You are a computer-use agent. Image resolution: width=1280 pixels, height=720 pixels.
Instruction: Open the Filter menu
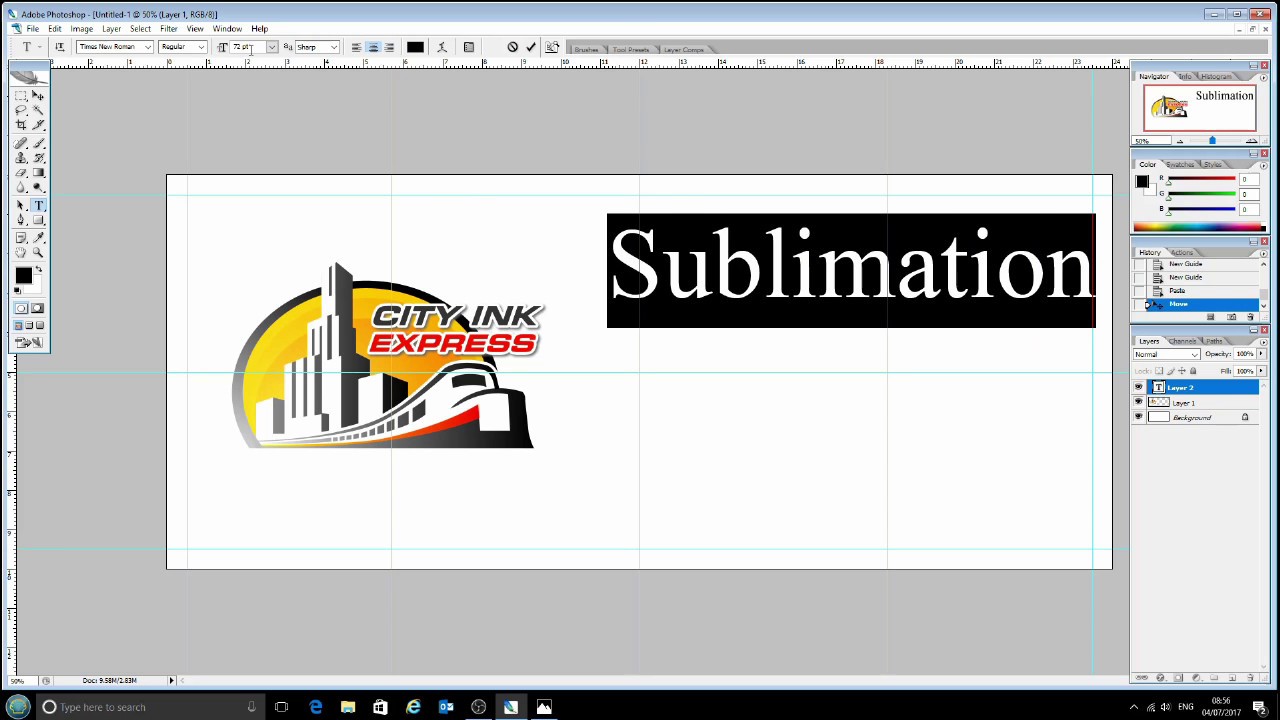(168, 29)
